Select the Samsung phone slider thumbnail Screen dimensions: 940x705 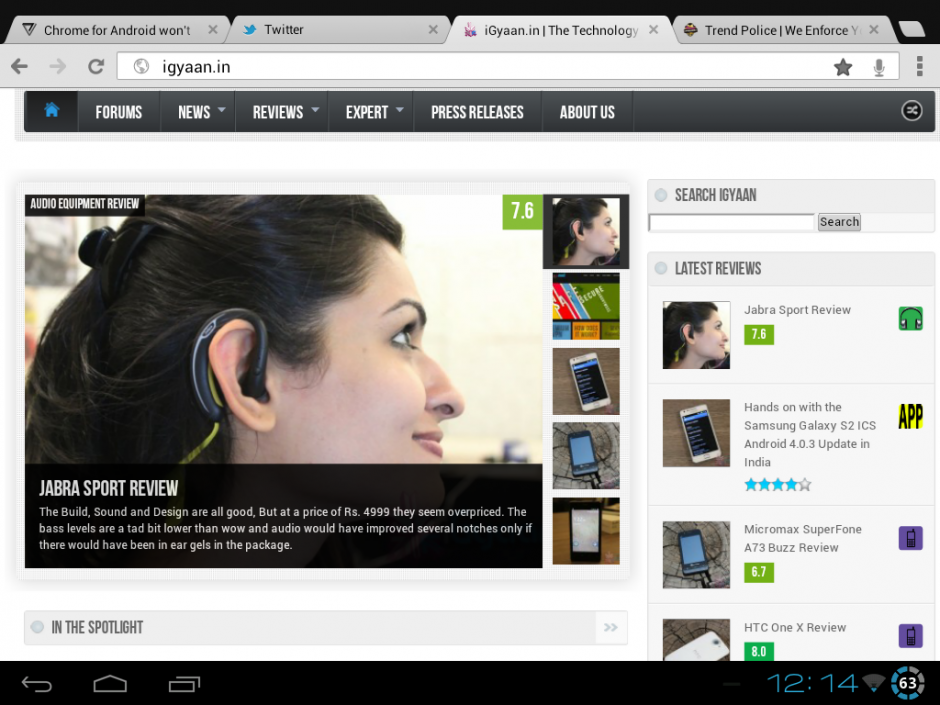click(x=586, y=381)
